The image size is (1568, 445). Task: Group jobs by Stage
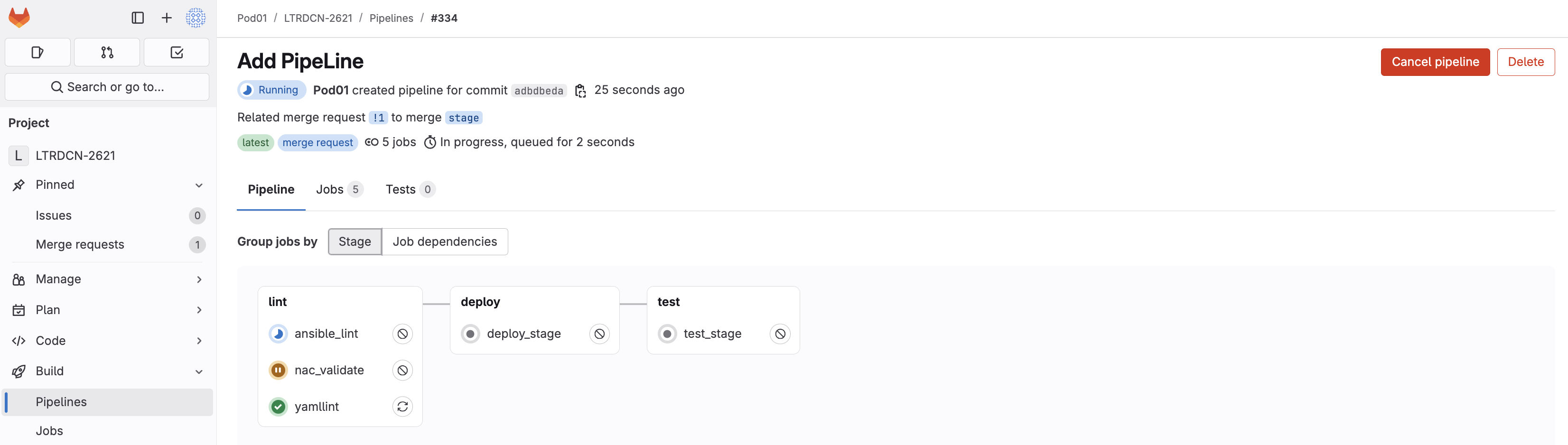[354, 241]
